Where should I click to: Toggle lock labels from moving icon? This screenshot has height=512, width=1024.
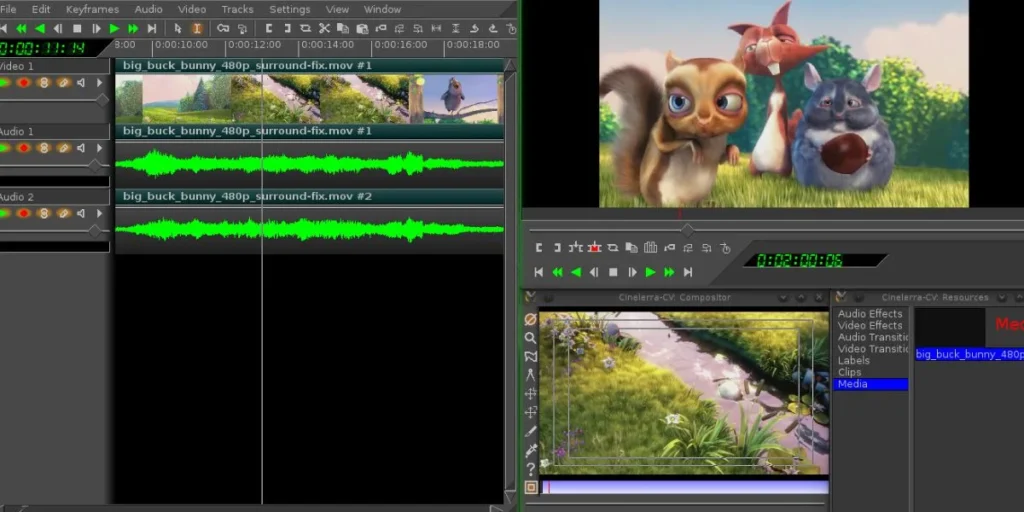242,29
